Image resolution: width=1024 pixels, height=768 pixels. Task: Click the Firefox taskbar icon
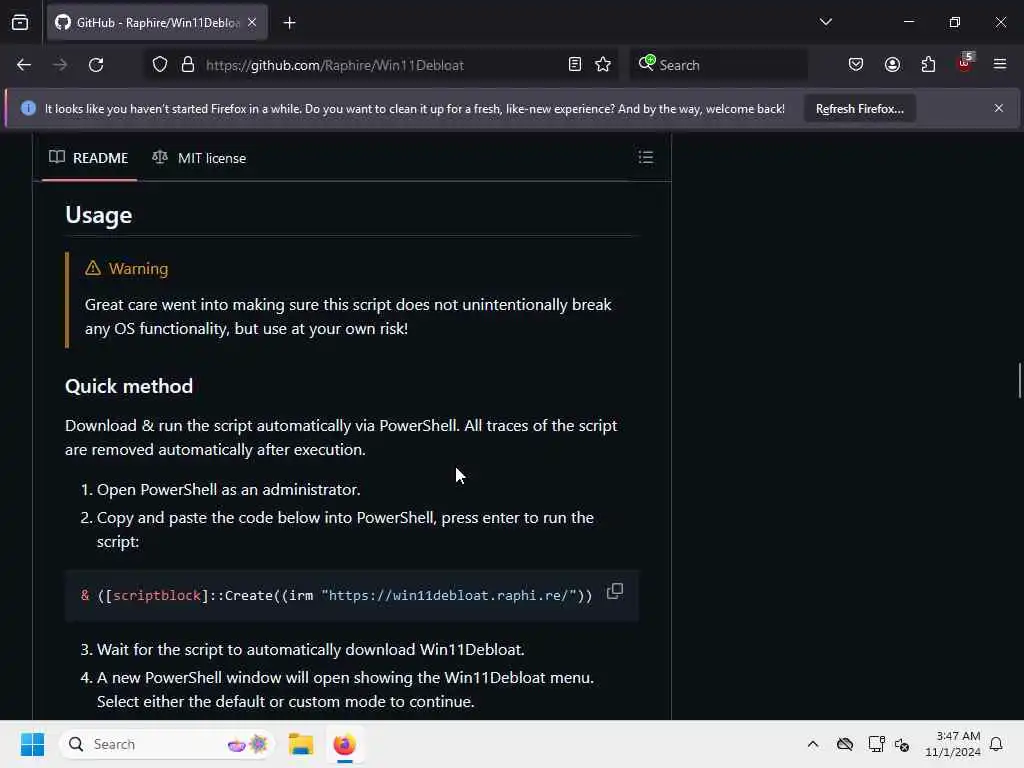pos(344,744)
